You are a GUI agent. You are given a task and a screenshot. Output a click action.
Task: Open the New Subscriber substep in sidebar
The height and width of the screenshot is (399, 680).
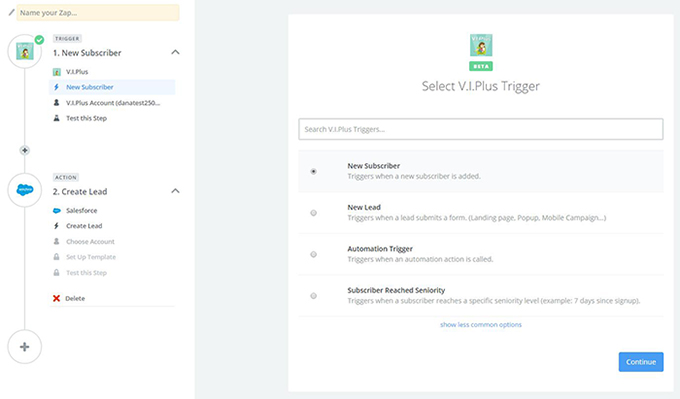pyautogui.click(x=112, y=87)
